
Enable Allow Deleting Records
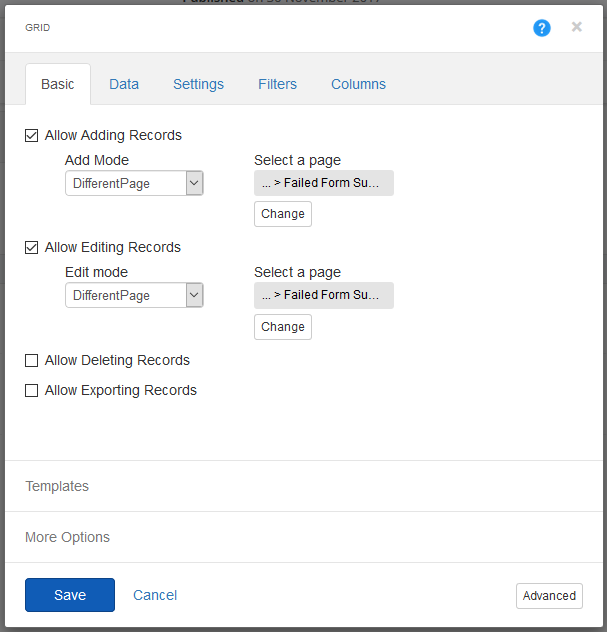point(31,360)
